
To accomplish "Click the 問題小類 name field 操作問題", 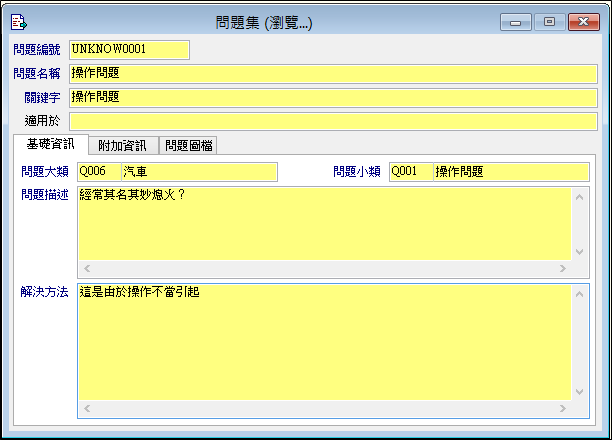I will (510, 172).
